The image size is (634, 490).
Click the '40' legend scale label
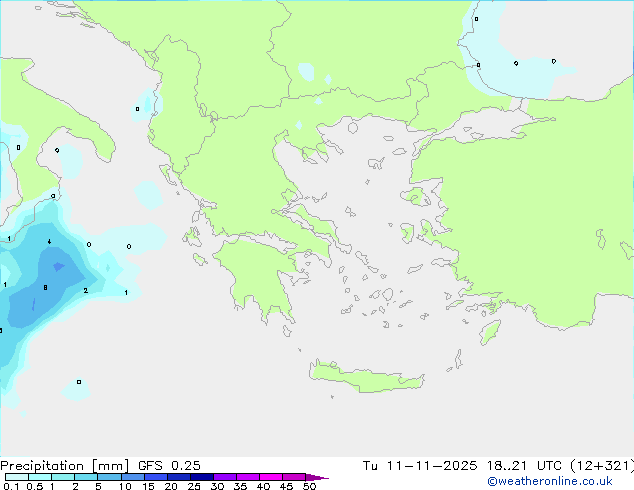coord(263,486)
